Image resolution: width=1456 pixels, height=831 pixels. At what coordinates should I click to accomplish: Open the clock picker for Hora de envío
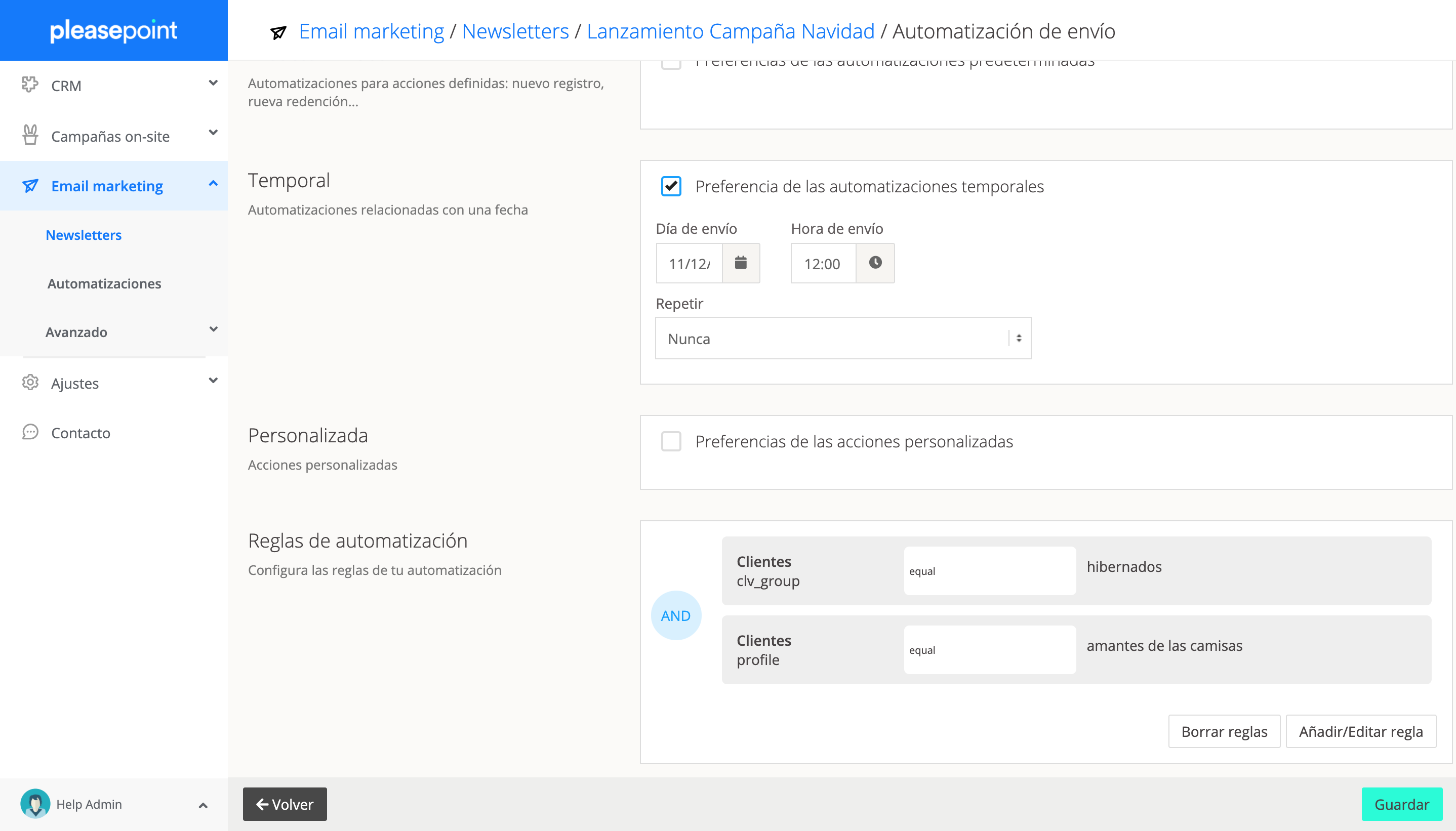coord(874,263)
